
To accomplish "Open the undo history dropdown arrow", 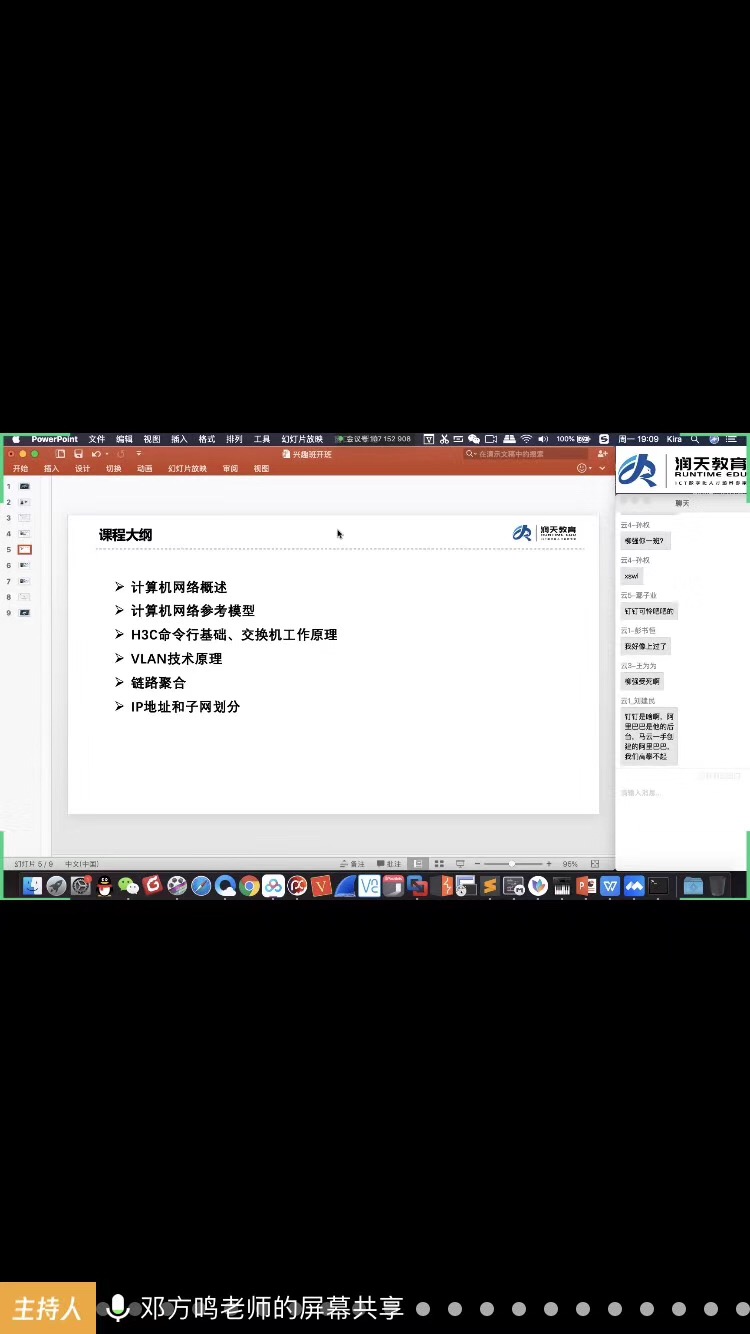I will click(x=106, y=454).
